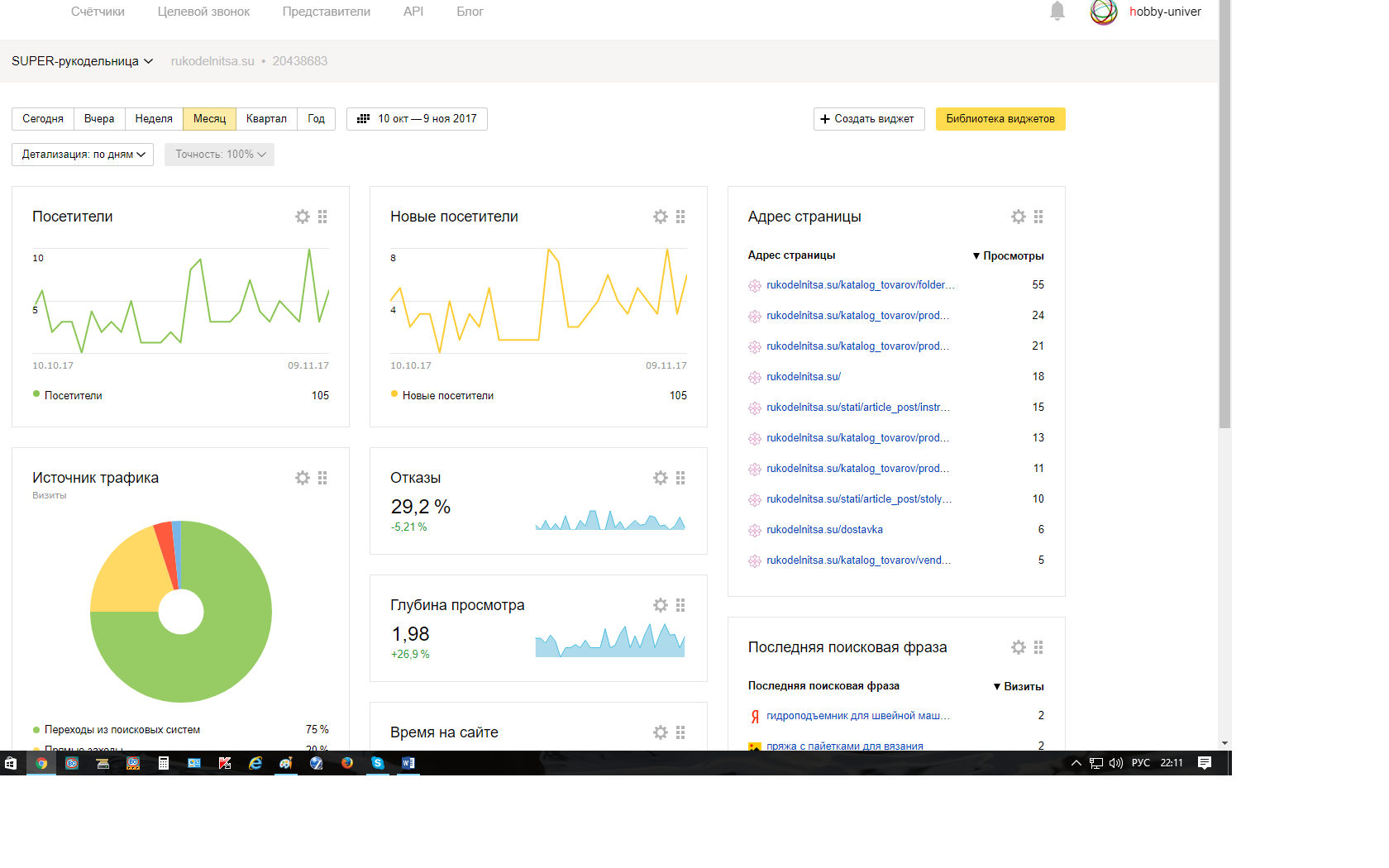Open gear of Последняя поисковая фраза widget
The image size is (1389, 868).
1018,647
